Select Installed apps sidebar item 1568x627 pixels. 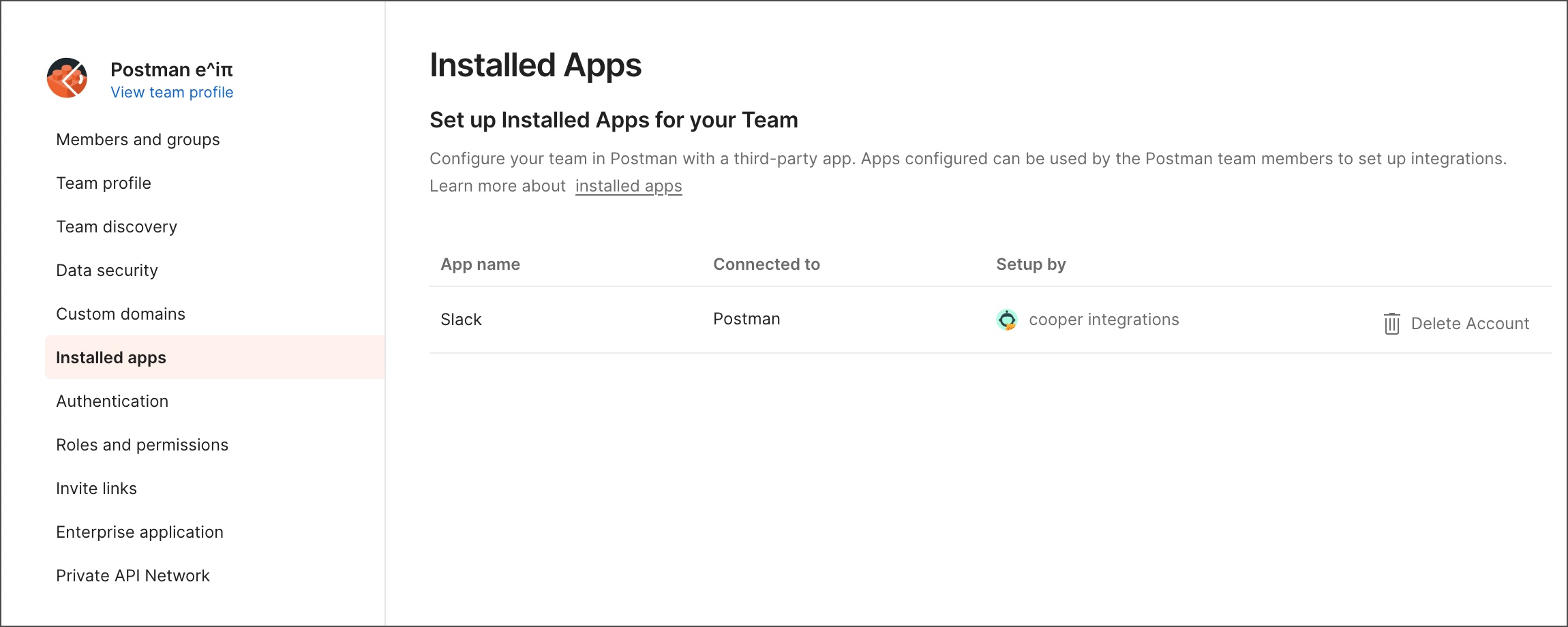pyautogui.click(x=111, y=358)
